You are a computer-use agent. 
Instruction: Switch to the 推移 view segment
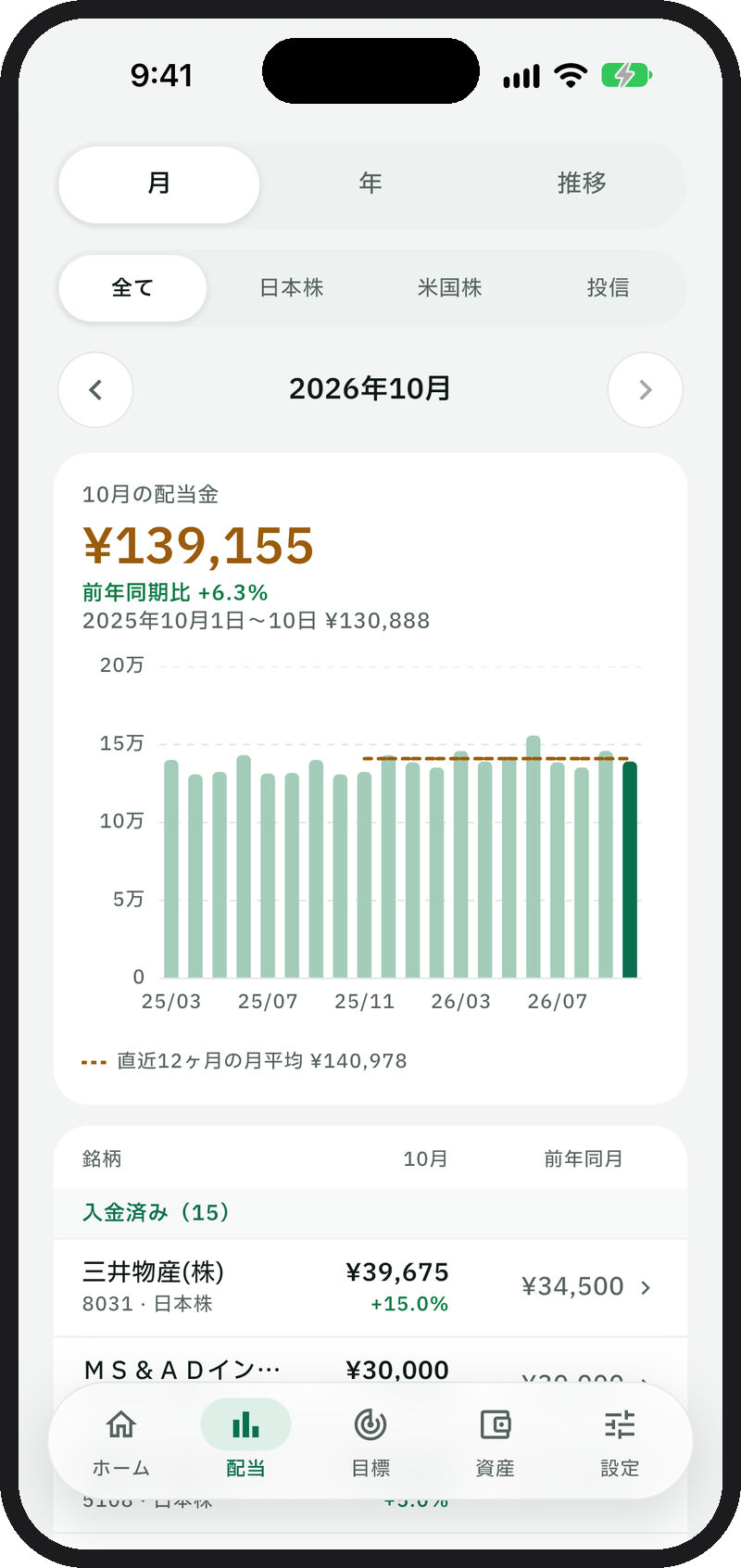point(582,183)
